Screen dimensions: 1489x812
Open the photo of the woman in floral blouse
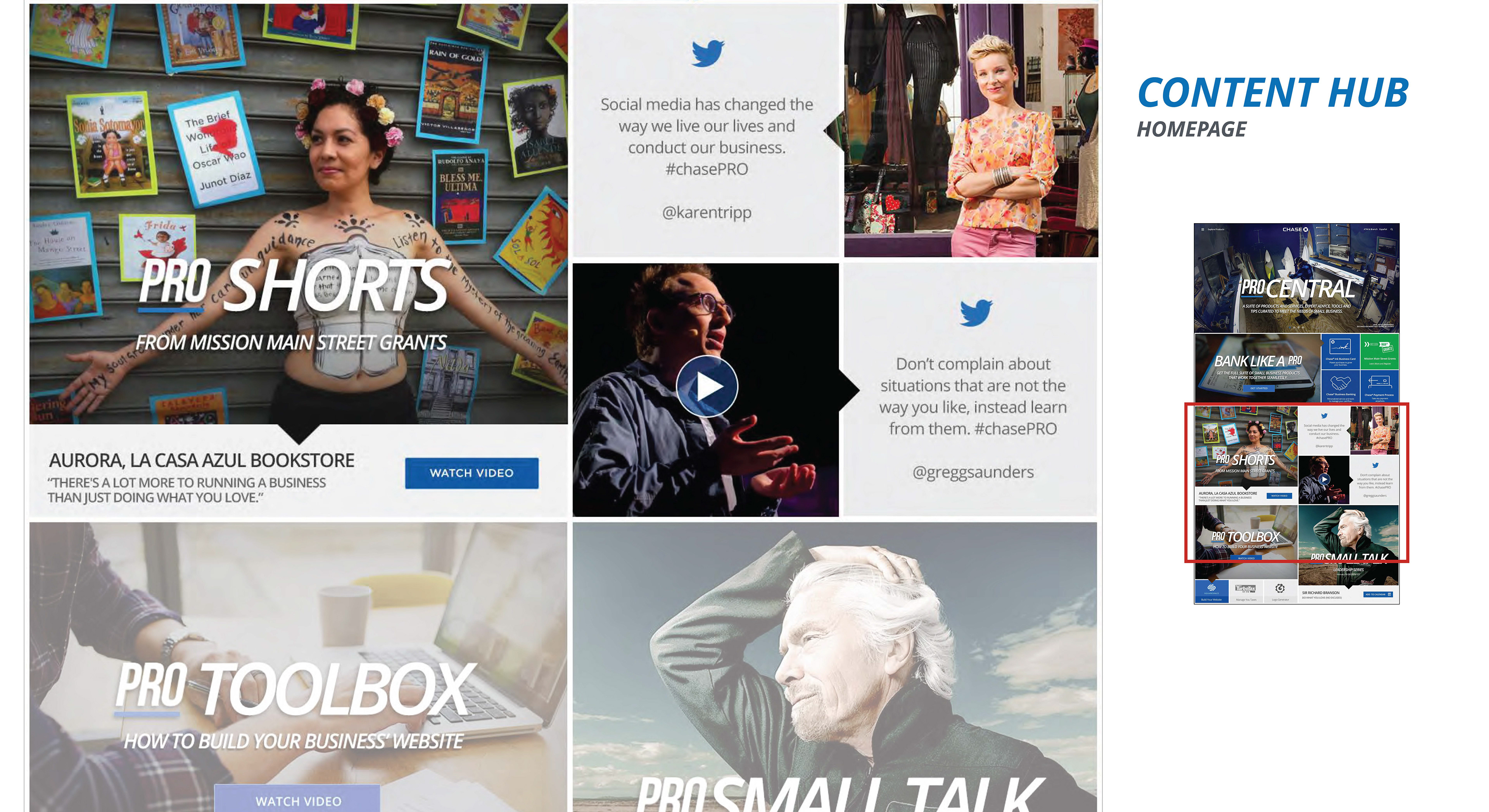pyautogui.click(x=971, y=130)
